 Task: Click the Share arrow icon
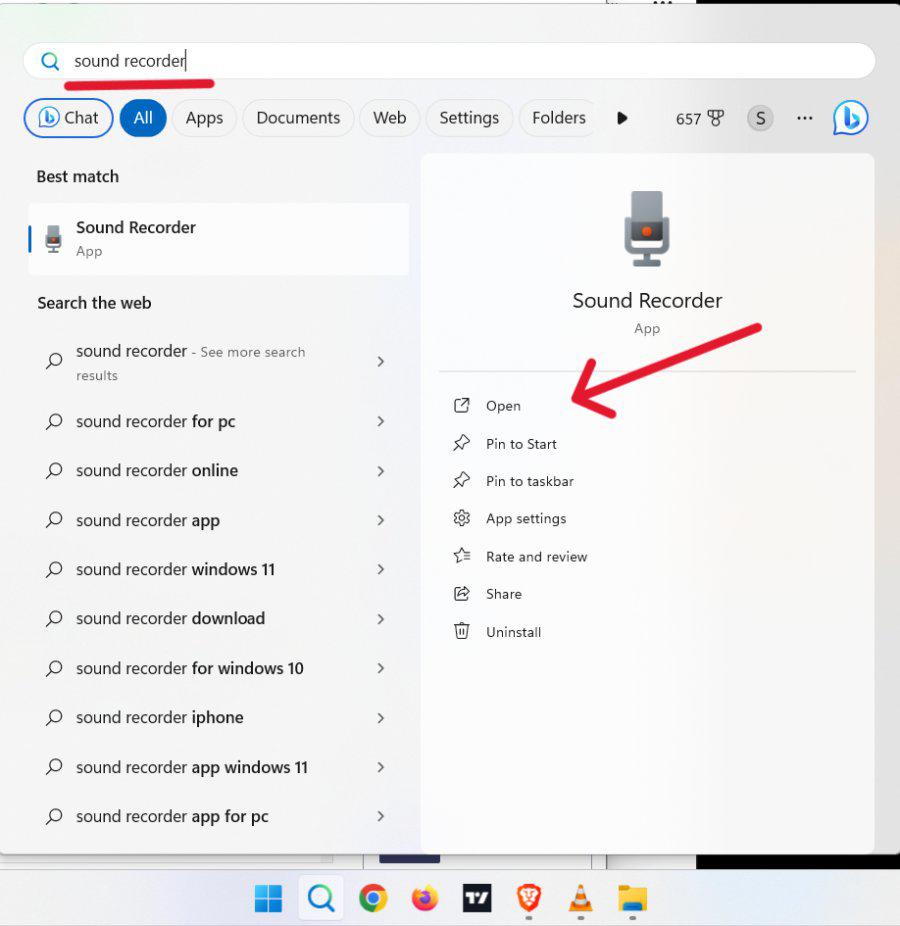[x=461, y=594]
